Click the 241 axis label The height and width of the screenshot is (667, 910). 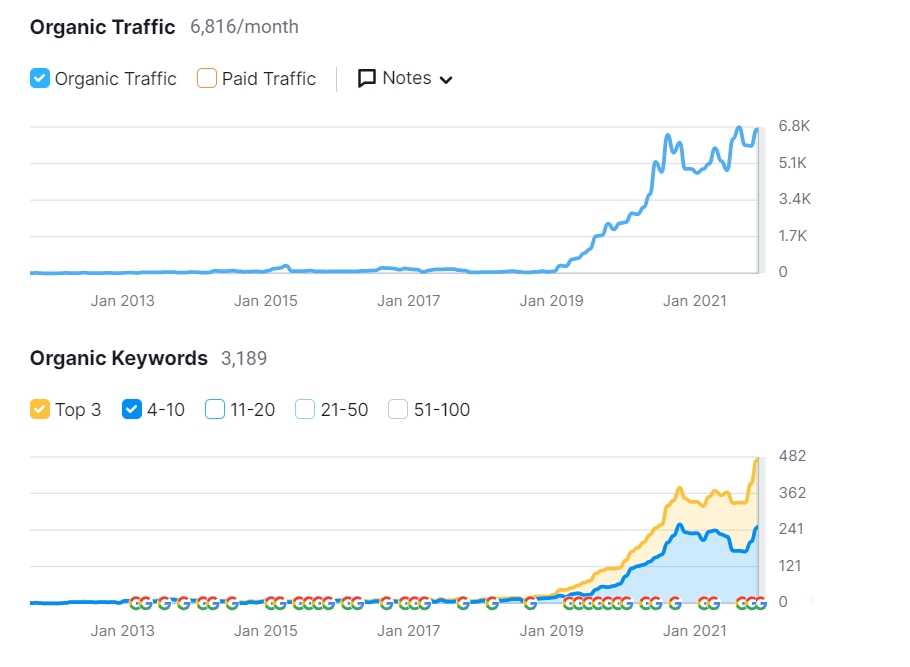click(791, 529)
